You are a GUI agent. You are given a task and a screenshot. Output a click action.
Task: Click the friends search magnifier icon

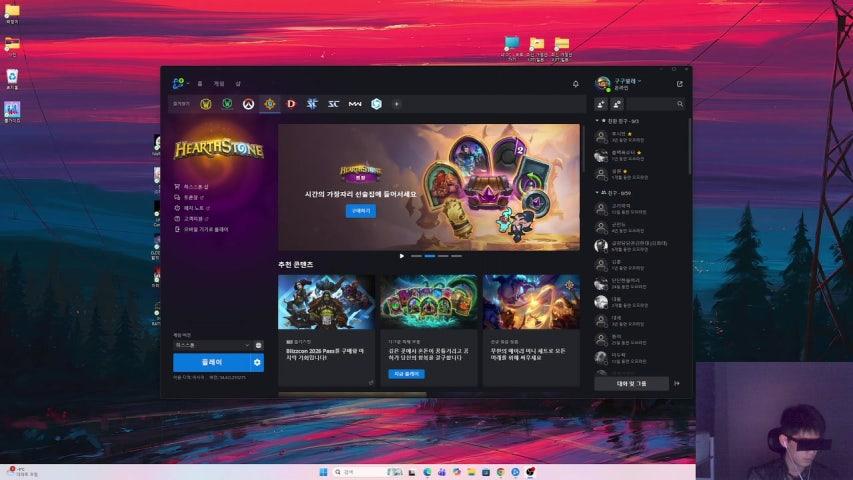(680, 104)
